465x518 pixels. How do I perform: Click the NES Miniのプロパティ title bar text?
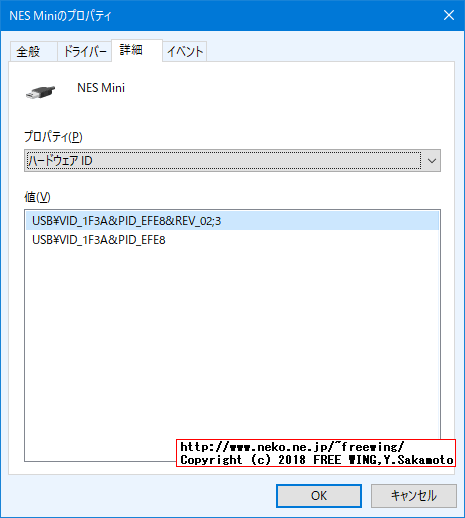[x=60, y=16]
